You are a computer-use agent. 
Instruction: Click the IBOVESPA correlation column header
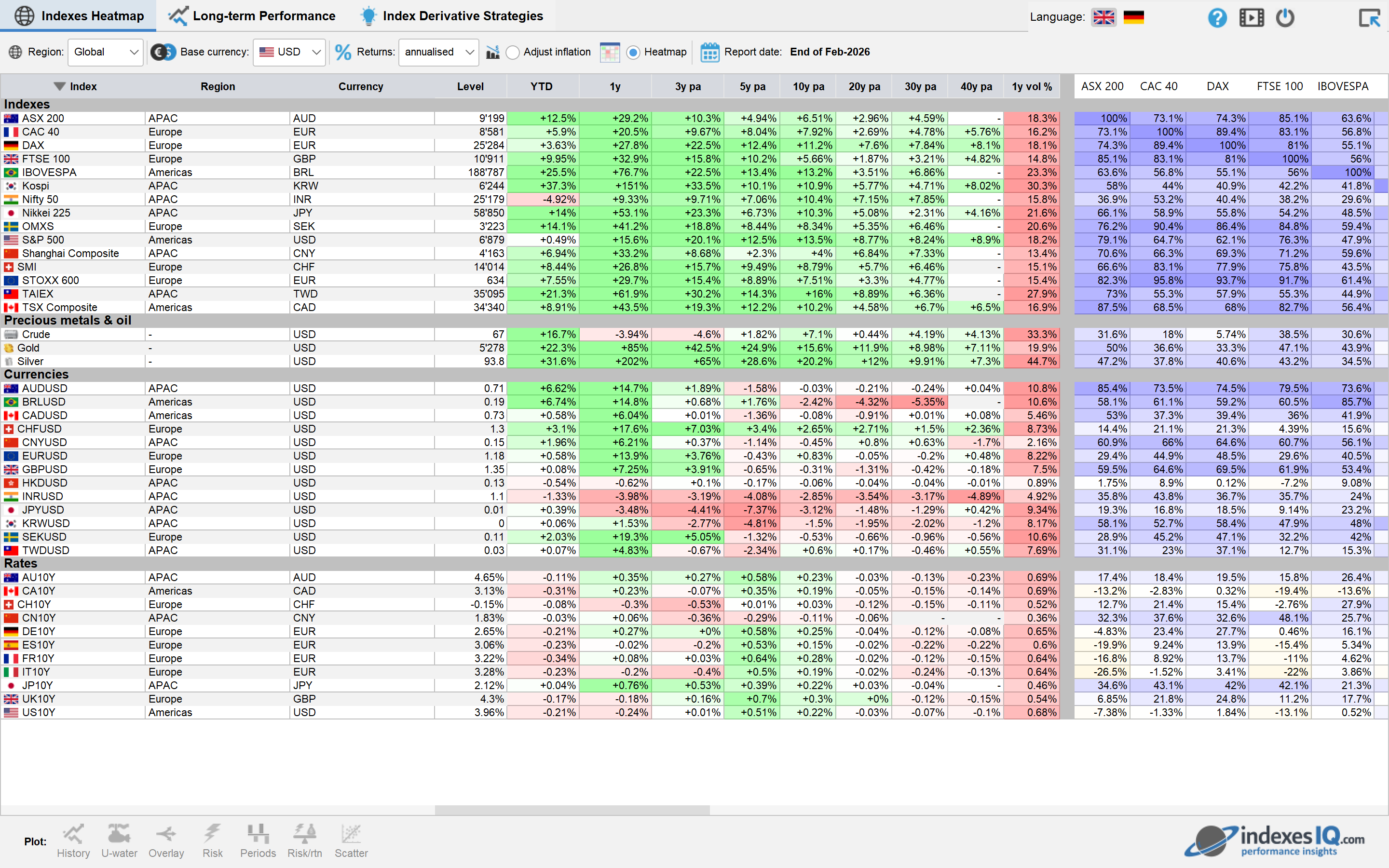1343,86
